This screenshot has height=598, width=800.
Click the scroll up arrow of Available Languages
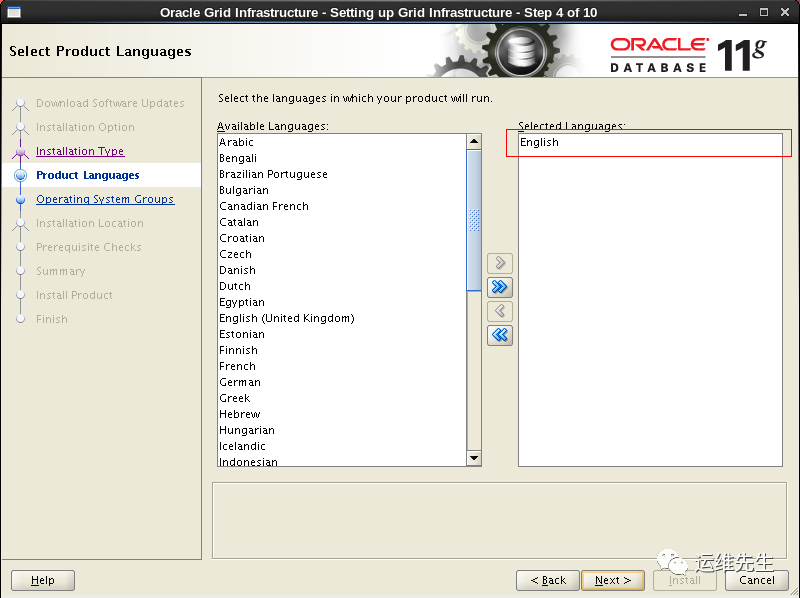[474, 141]
